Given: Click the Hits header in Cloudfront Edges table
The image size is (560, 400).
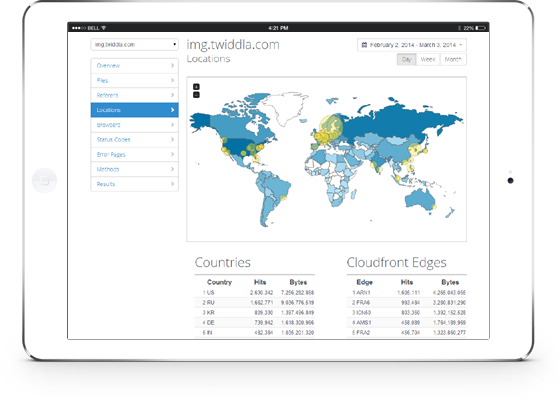Looking at the screenshot, I should 407,282.
